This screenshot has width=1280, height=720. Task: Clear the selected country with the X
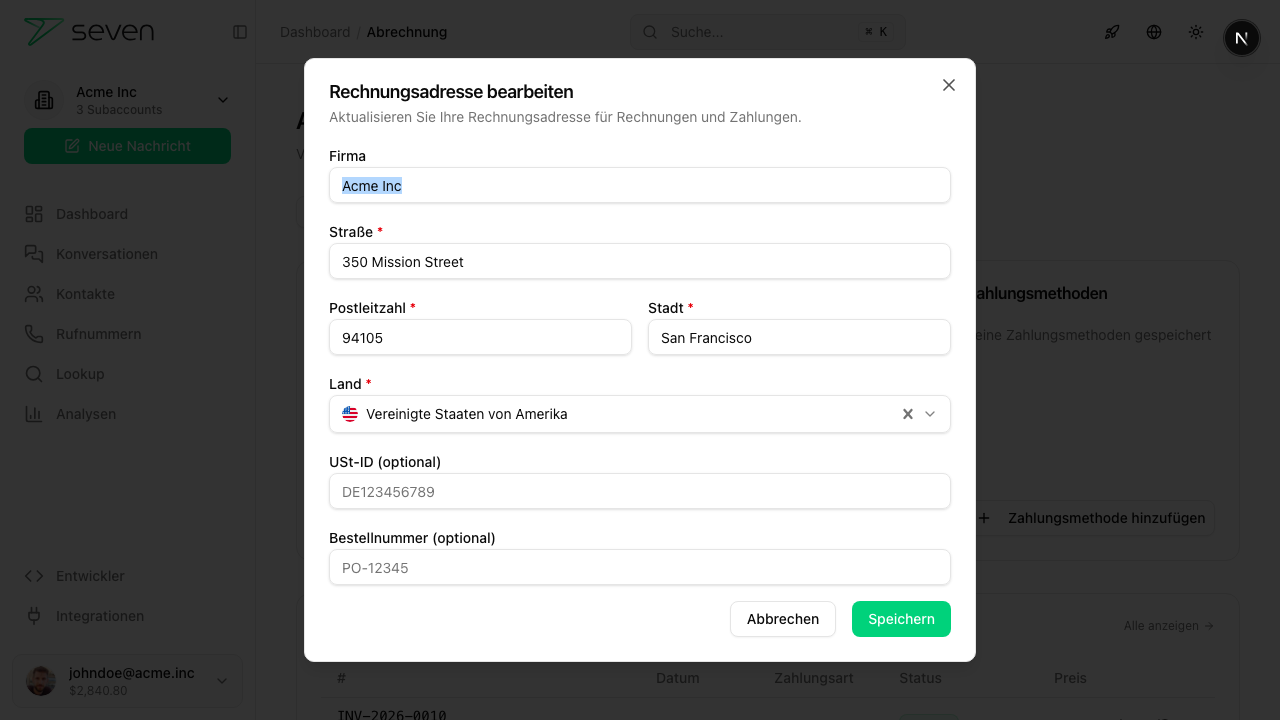coord(907,413)
